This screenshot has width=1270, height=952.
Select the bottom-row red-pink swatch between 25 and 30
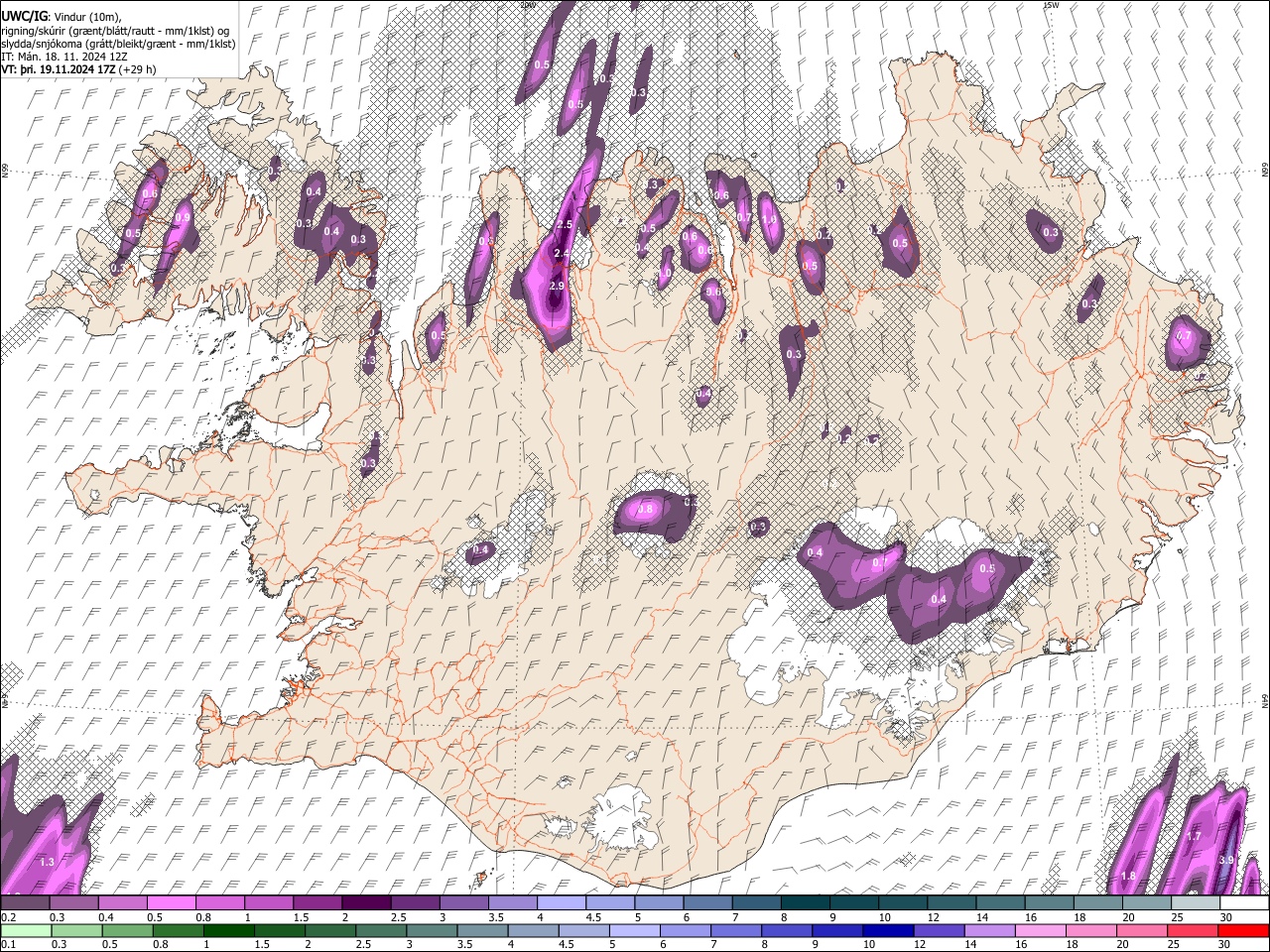pyautogui.click(x=1195, y=930)
